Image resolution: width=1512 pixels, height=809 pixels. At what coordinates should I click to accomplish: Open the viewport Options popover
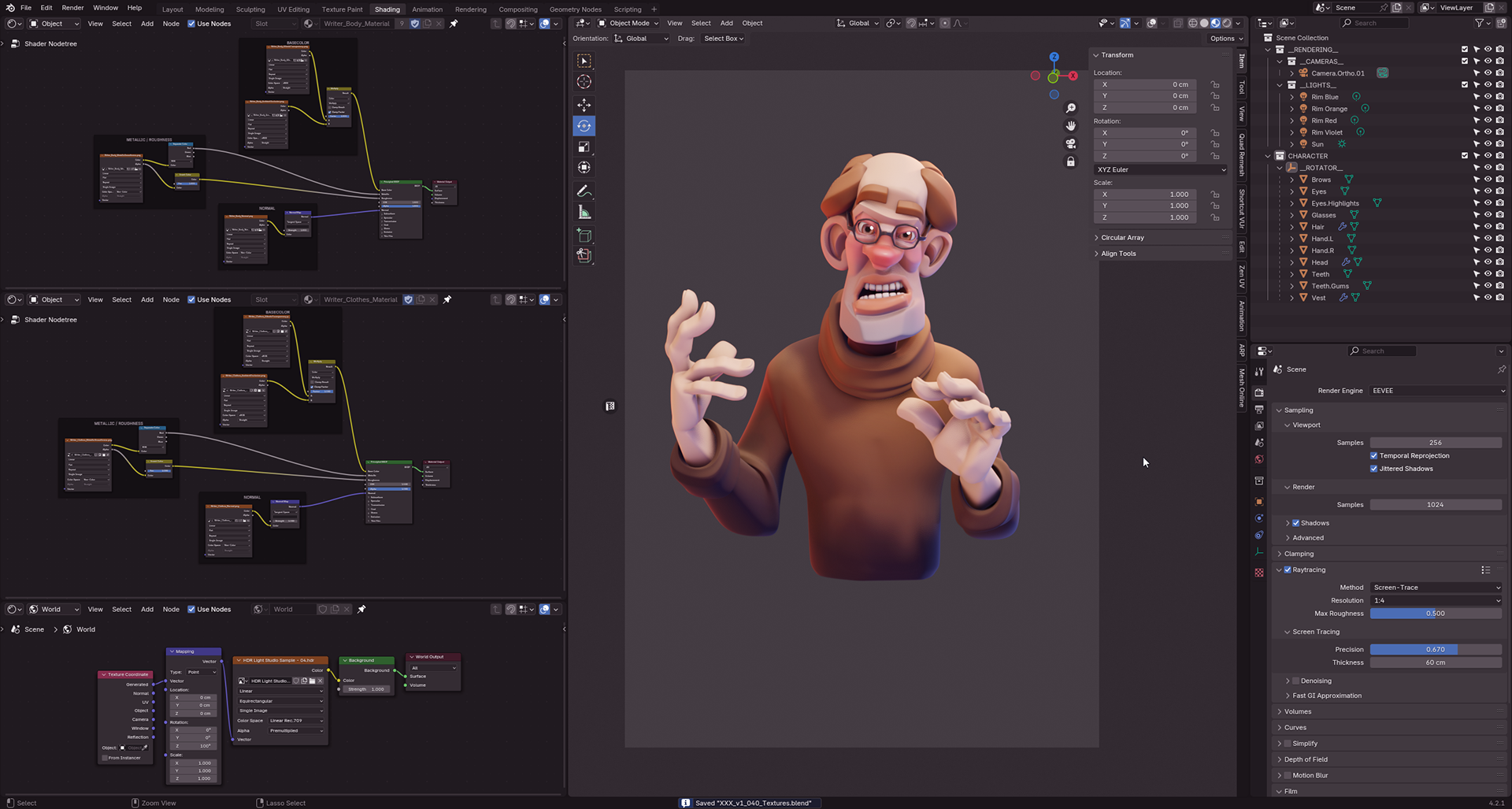pyautogui.click(x=1226, y=39)
